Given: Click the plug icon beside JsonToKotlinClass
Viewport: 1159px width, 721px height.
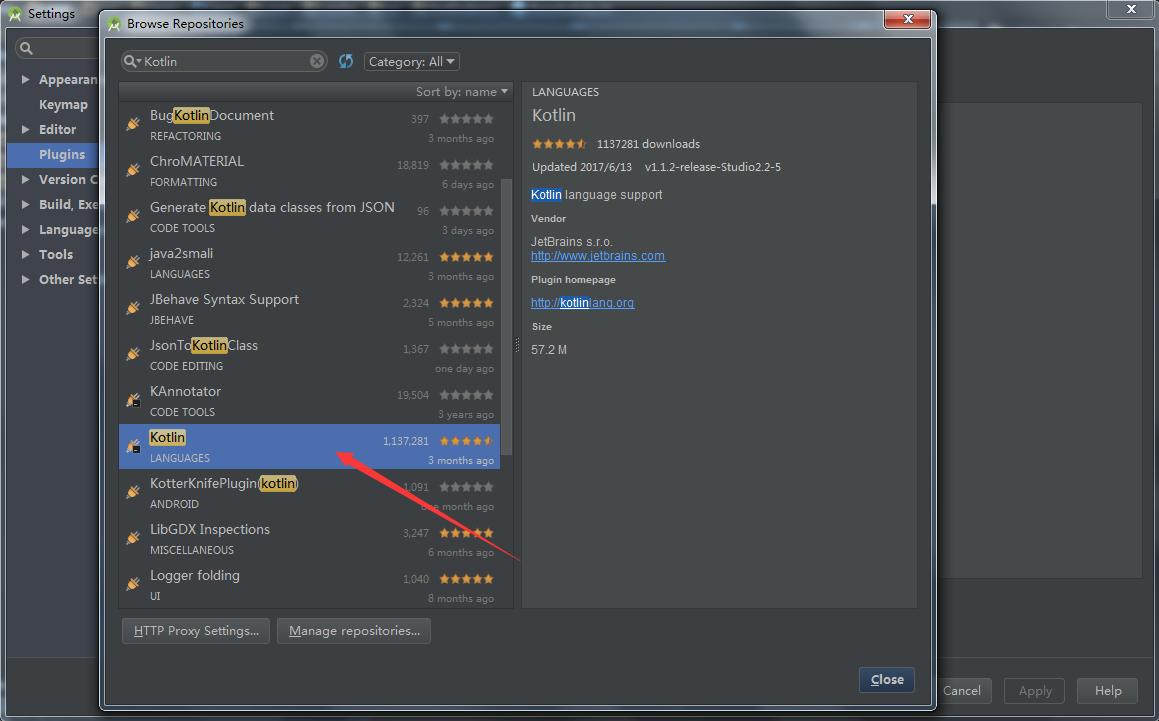Looking at the screenshot, I should pos(133,354).
